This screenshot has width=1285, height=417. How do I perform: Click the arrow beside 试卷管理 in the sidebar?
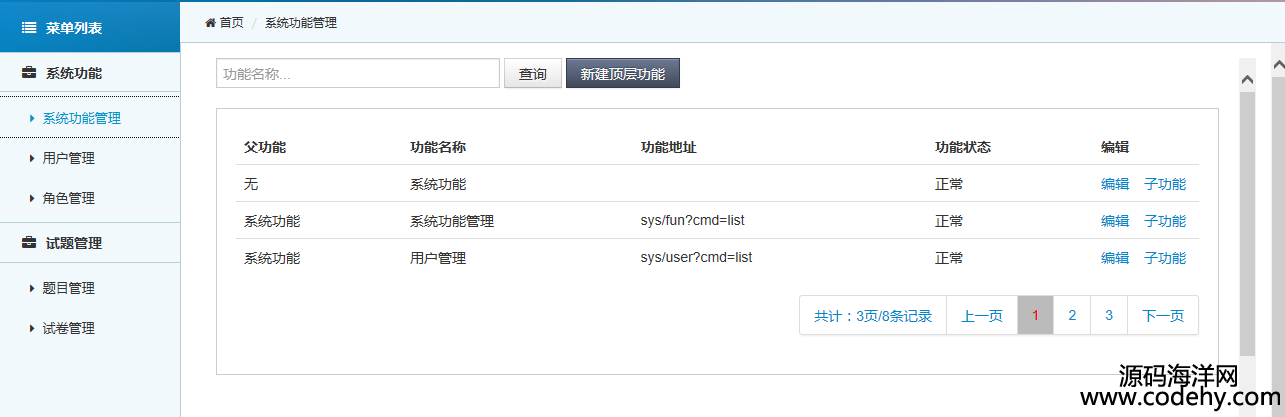coord(33,328)
